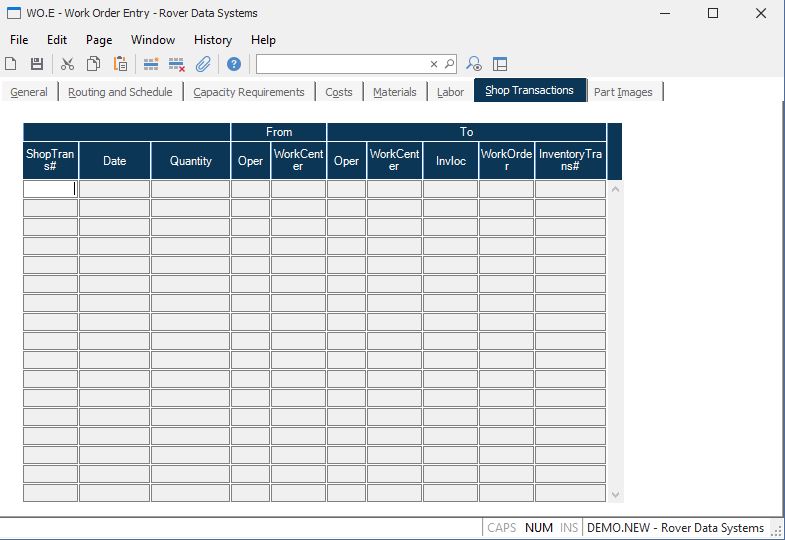Click the Save icon in toolbar

pos(37,64)
